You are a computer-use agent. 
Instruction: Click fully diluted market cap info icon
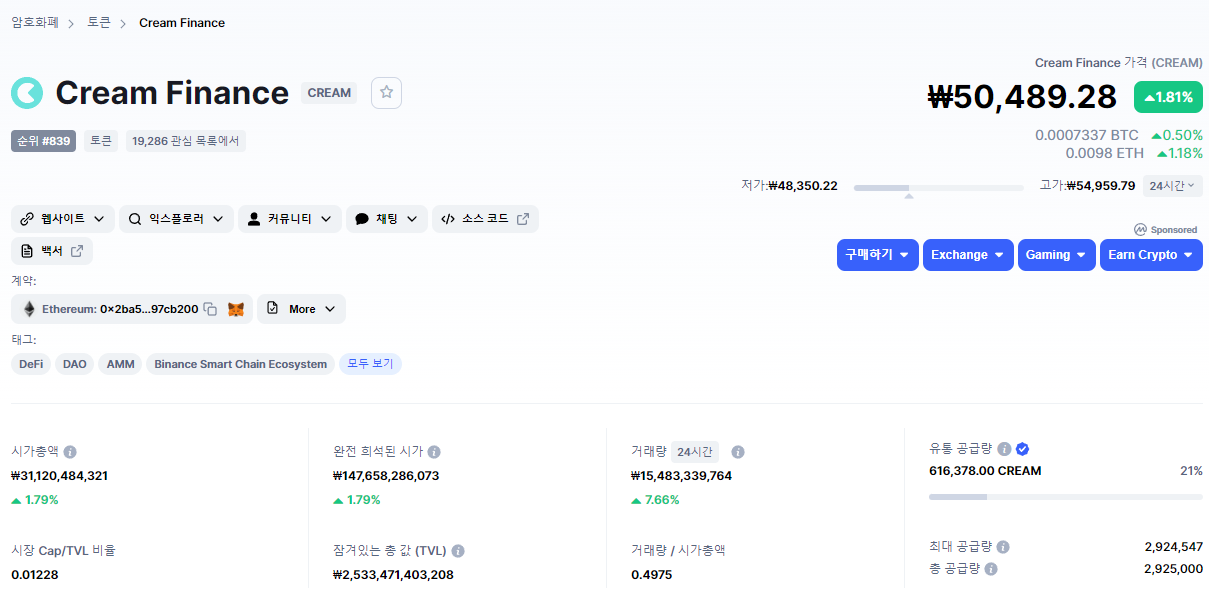(x=434, y=452)
